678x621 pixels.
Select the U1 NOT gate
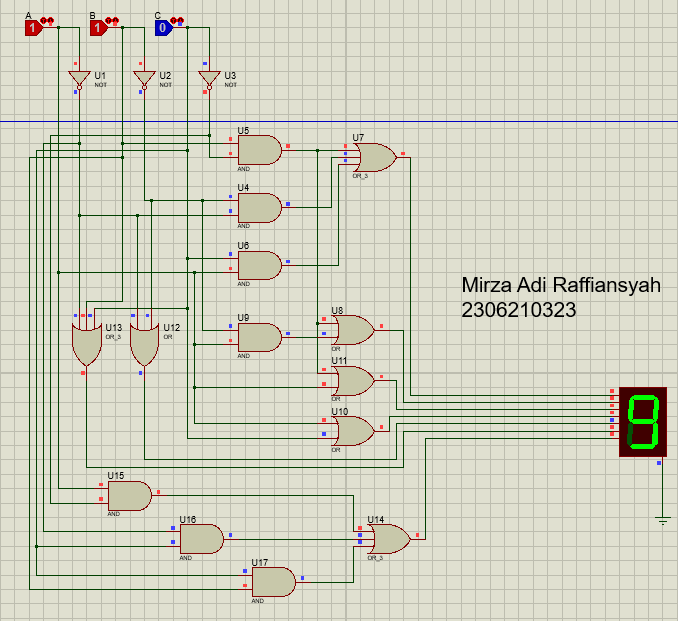pos(80,78)
